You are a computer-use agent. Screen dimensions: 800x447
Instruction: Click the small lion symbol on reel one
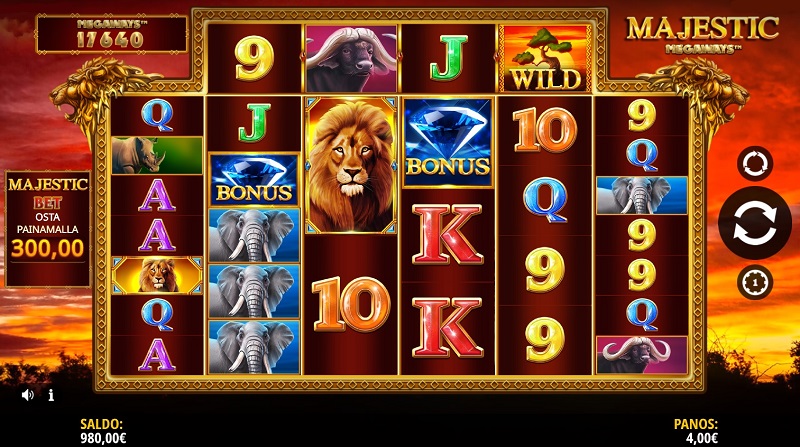[x=157, y=276]
